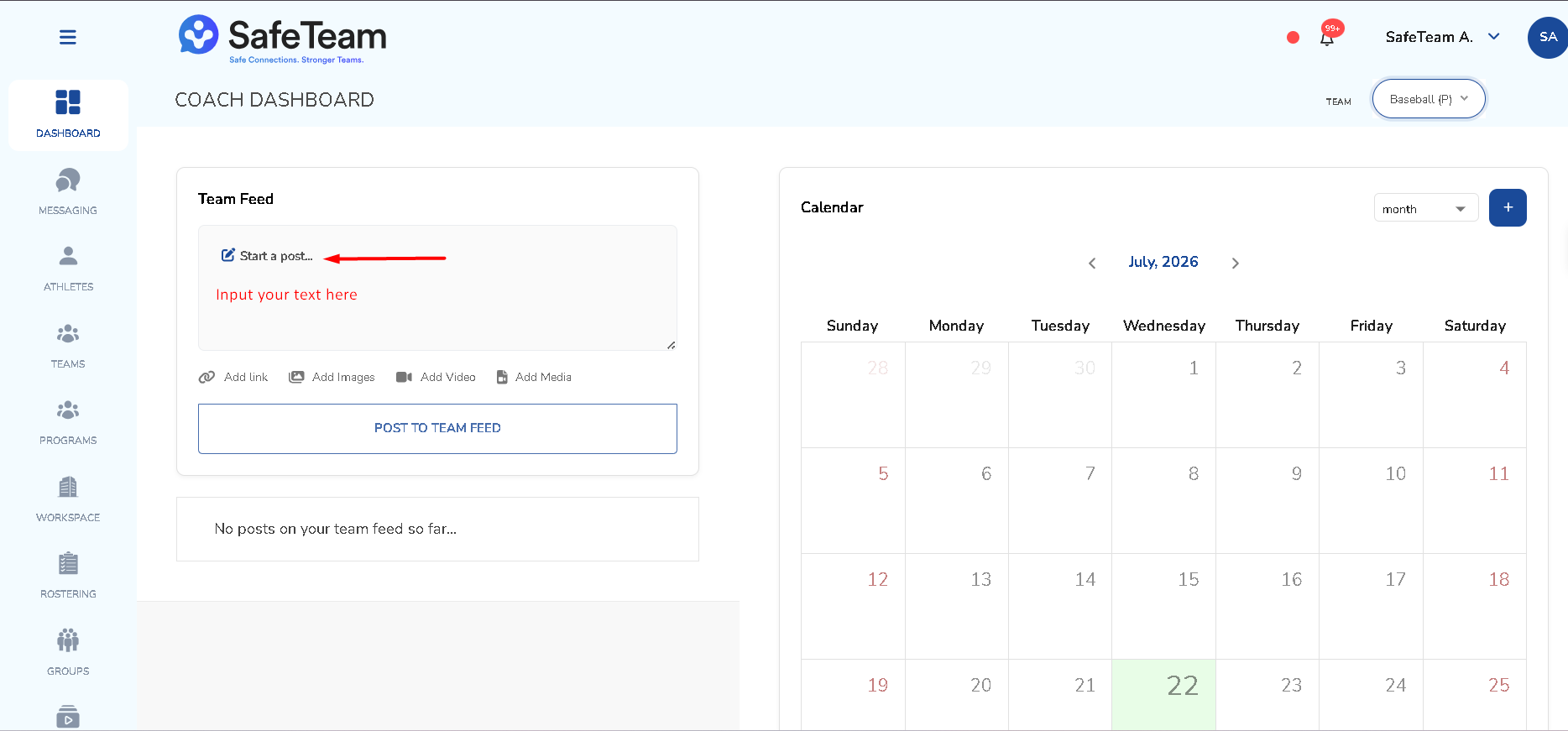Open the Dashboard sidebar icon

pyautogui.click(x=68, y=102)
